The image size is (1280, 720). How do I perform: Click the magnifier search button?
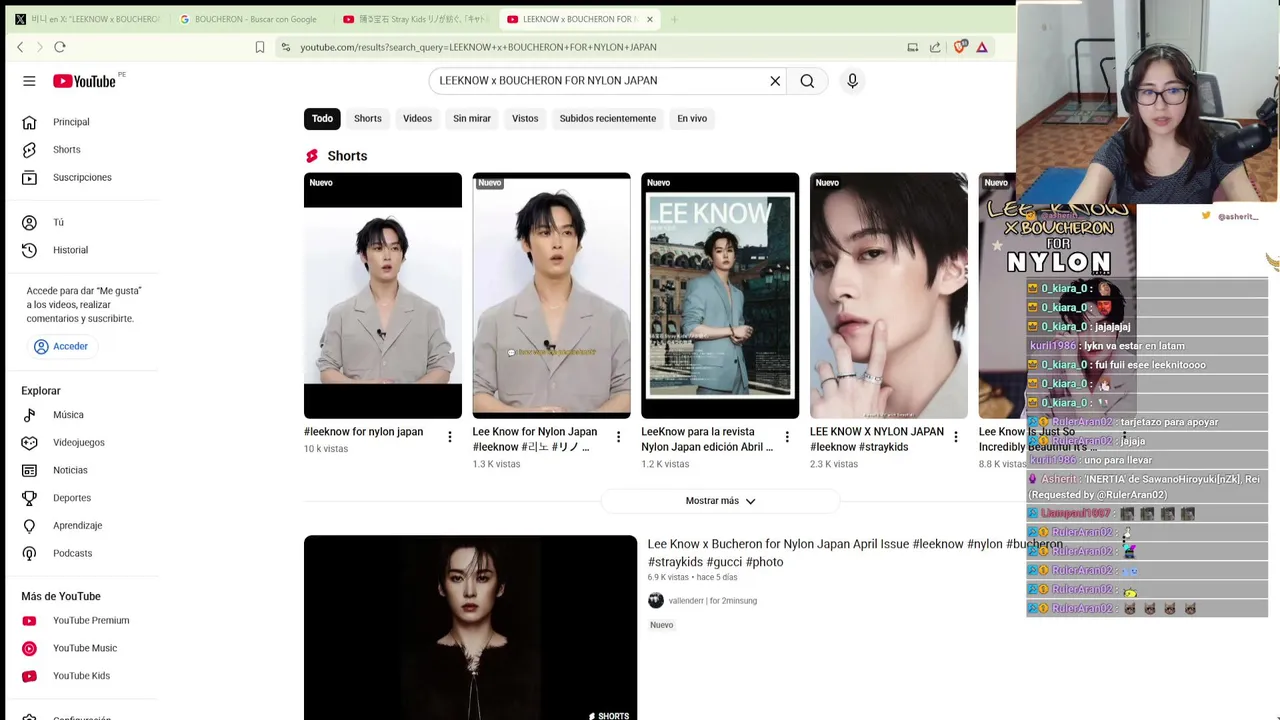click(x=807, y=81)
